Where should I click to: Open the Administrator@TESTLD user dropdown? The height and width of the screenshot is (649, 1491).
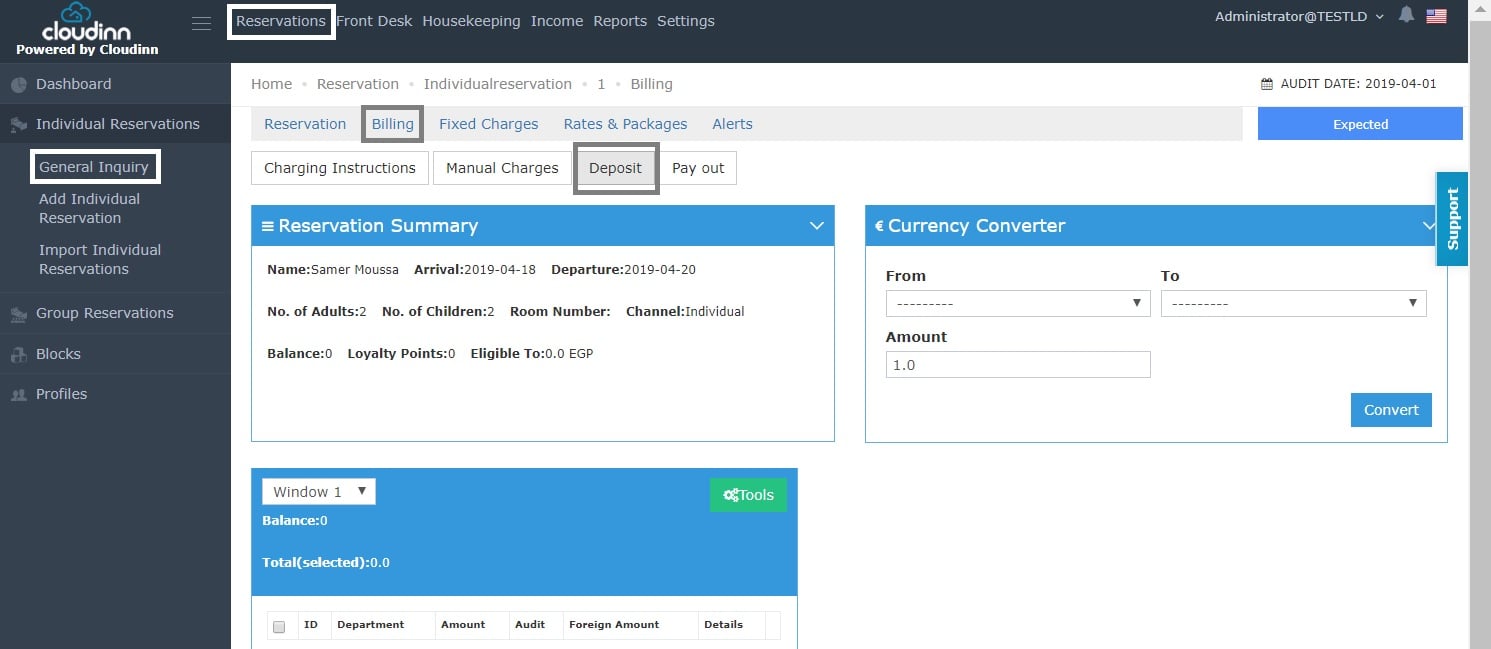(x=1299, y=16)
